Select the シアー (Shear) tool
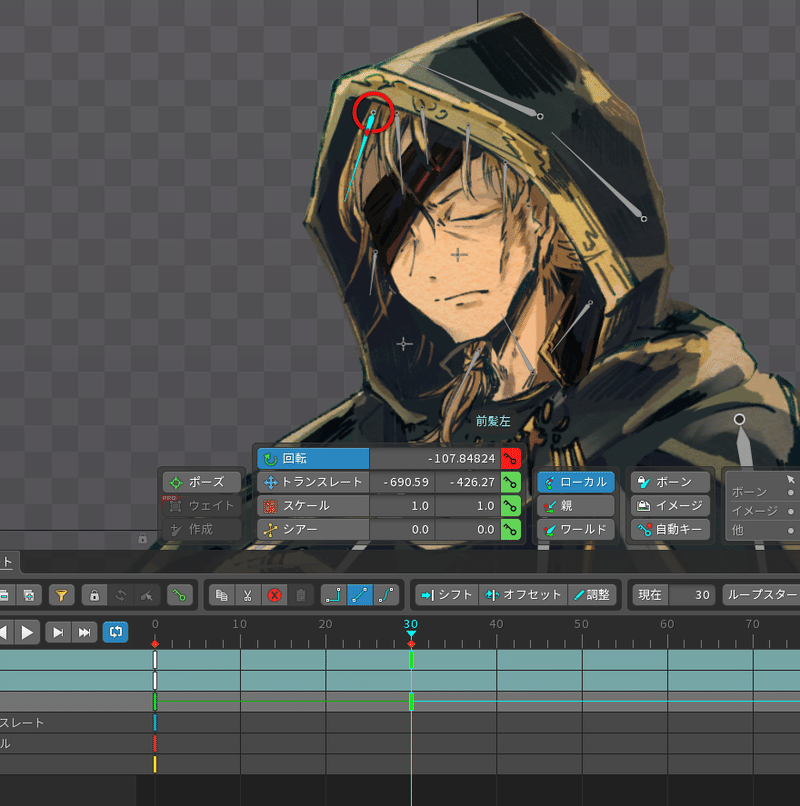 tap(313, 529)
